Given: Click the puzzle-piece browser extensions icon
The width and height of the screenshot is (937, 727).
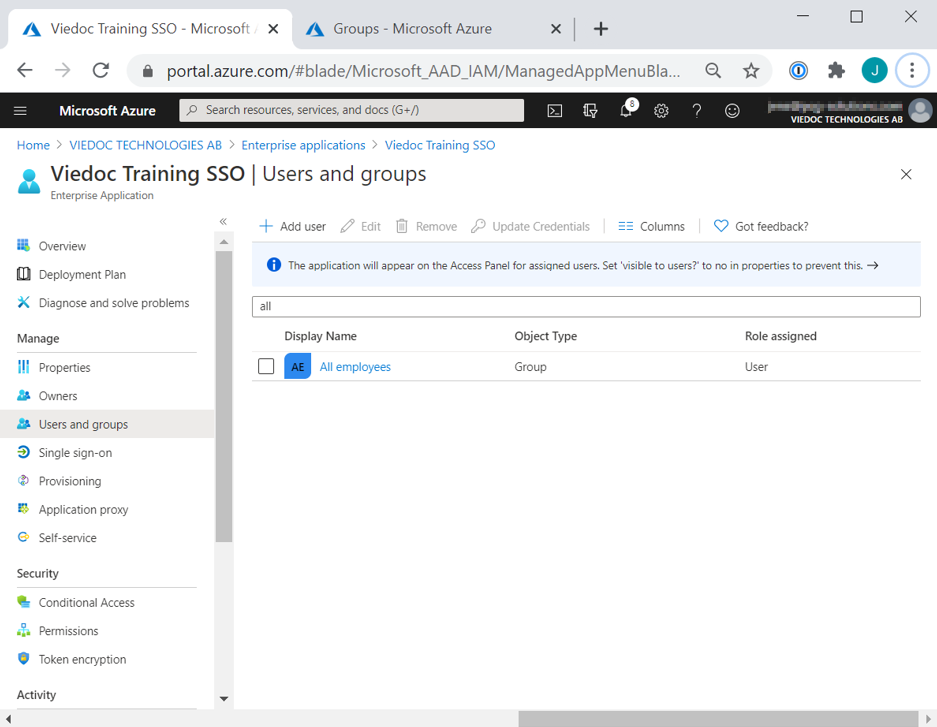Looking at the screenshot, I should [x=836, y=70].
